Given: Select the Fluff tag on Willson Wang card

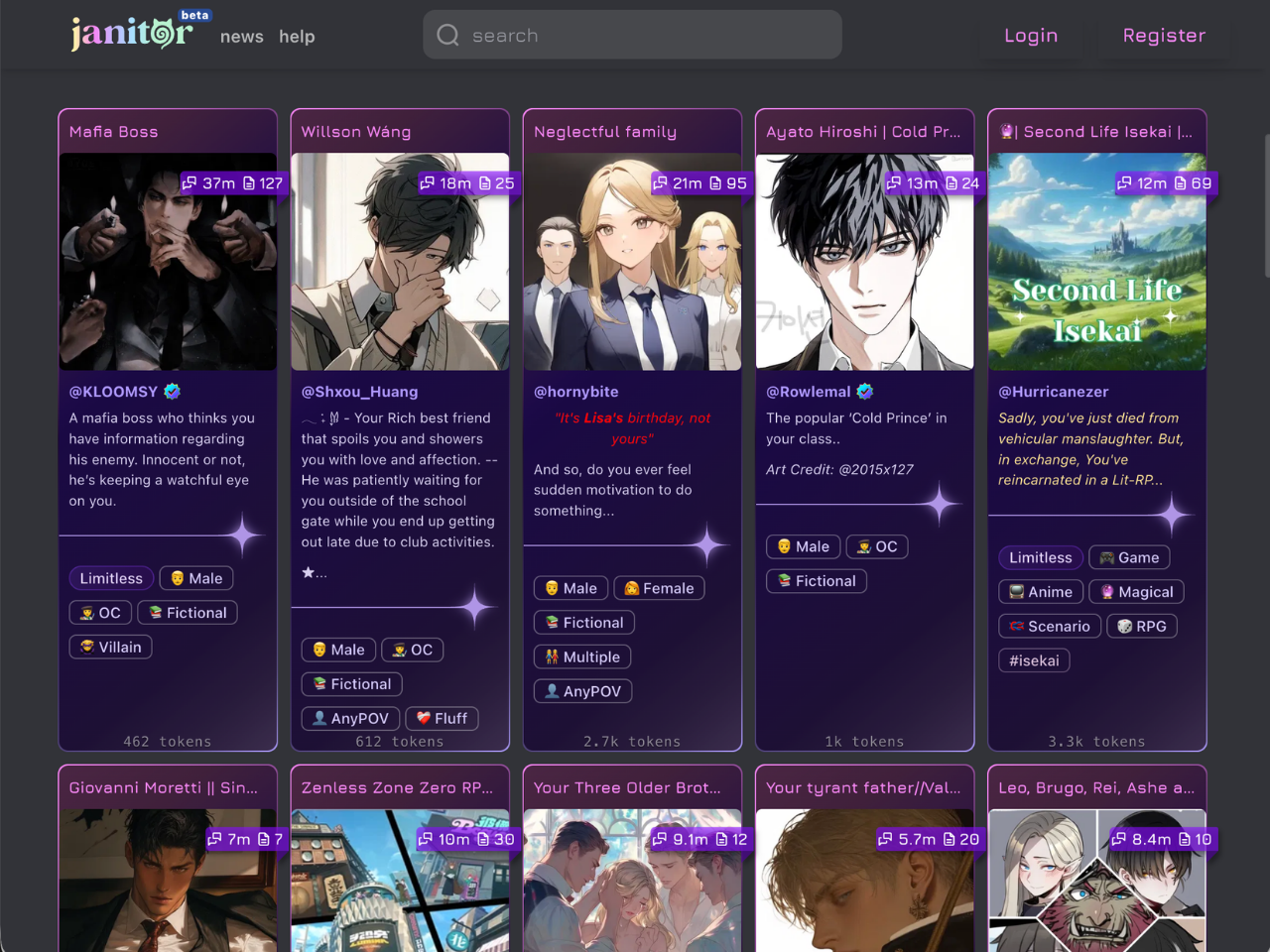Looking at the screenshot, I should [442, 718].
